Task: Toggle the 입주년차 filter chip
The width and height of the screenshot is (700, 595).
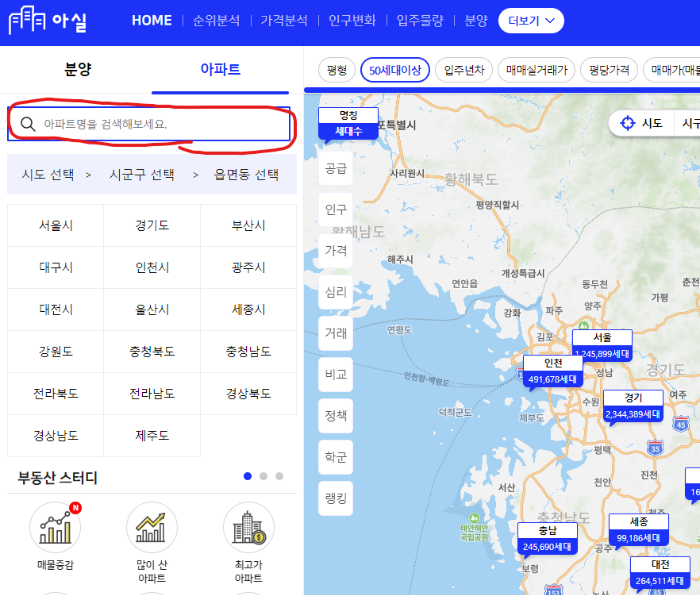Action: coord(464,70)
